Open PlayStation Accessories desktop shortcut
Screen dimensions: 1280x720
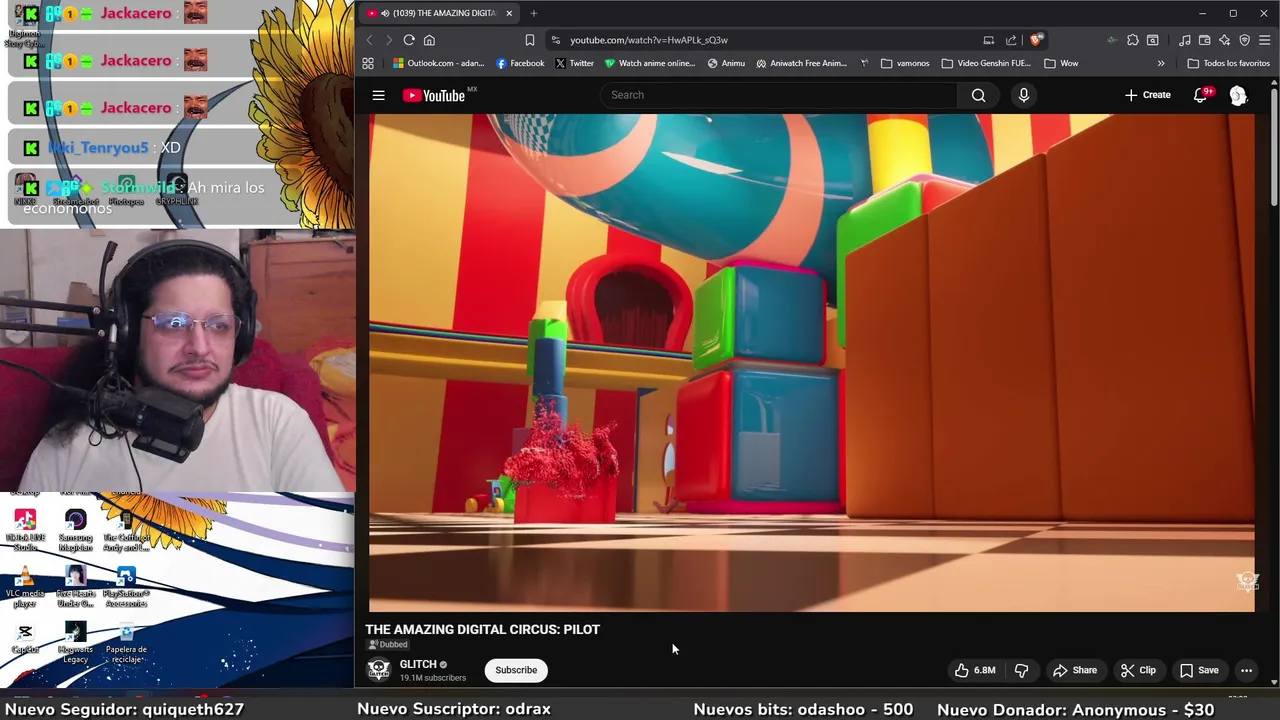tap(126, 588)
